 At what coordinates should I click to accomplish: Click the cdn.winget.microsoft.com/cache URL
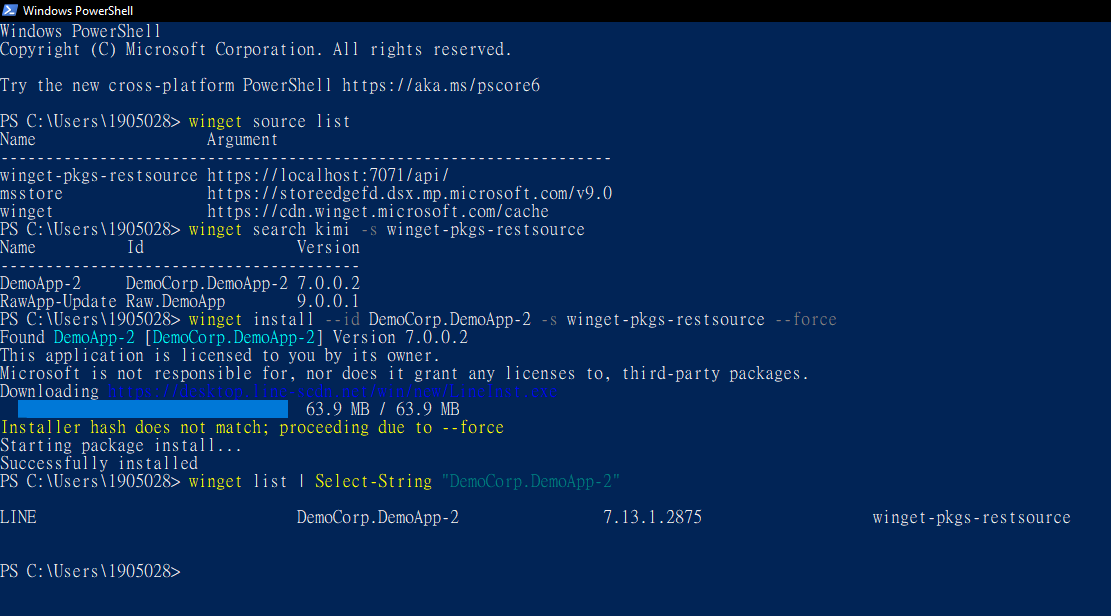pyautogui.click(x=378, y=212)
